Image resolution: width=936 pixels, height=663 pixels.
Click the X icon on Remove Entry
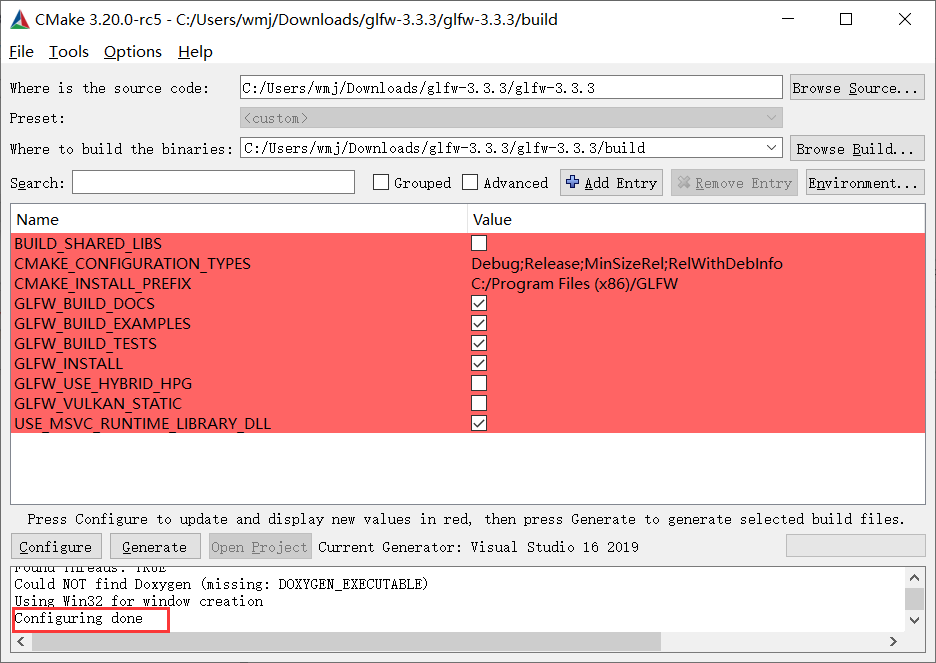pyautogui.click(x=691, y=182)
